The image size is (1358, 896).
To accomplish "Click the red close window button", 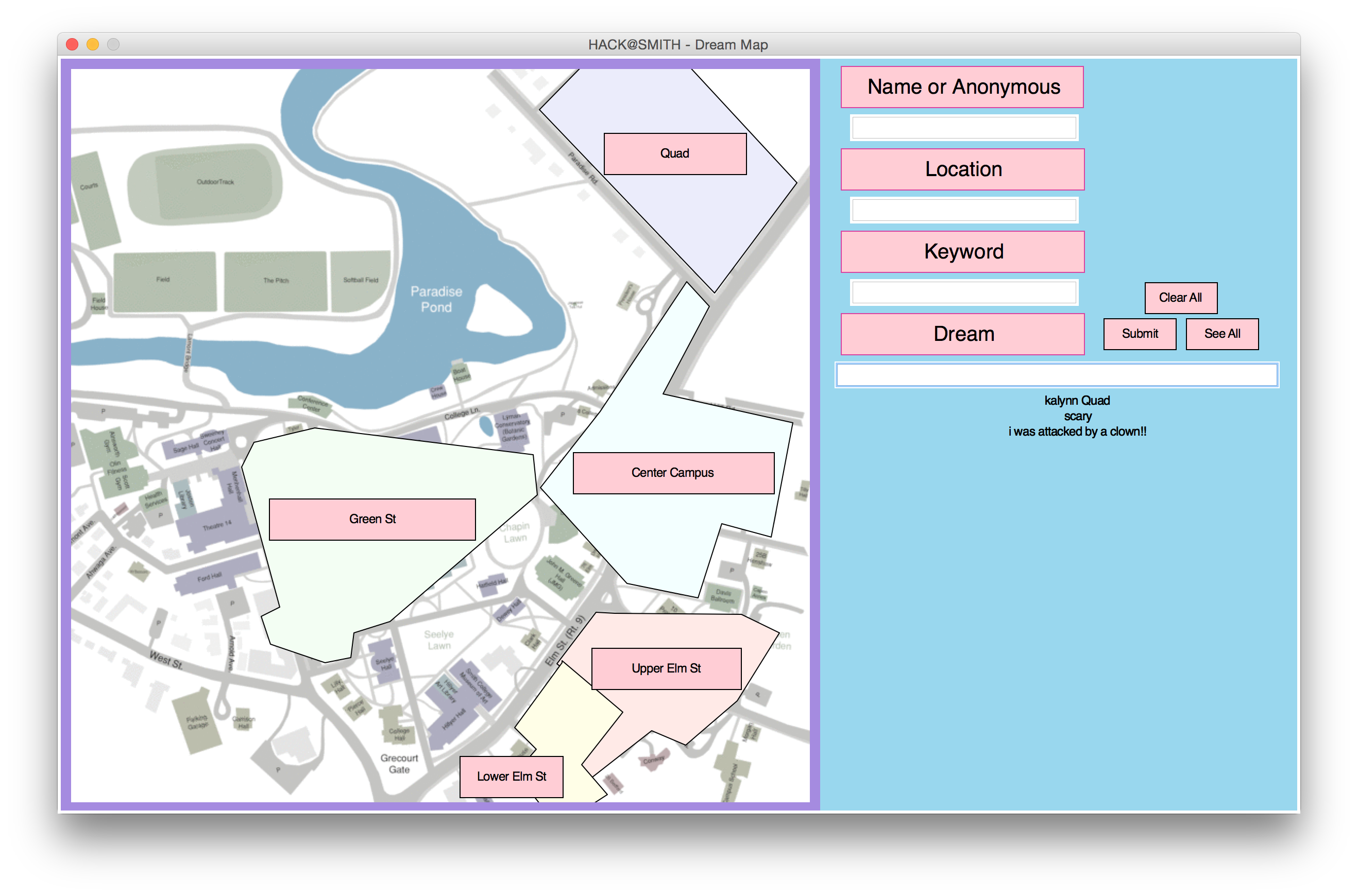I will point(72,45).
